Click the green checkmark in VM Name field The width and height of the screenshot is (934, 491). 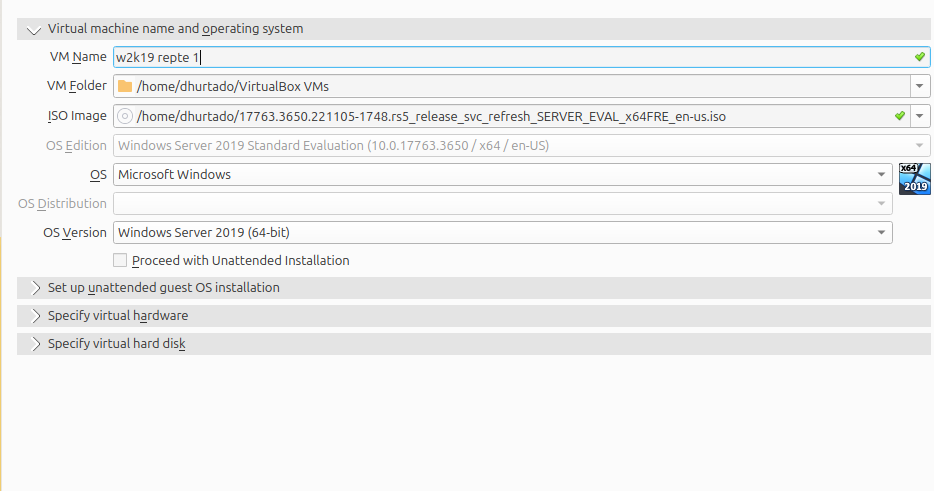[919, 57]
